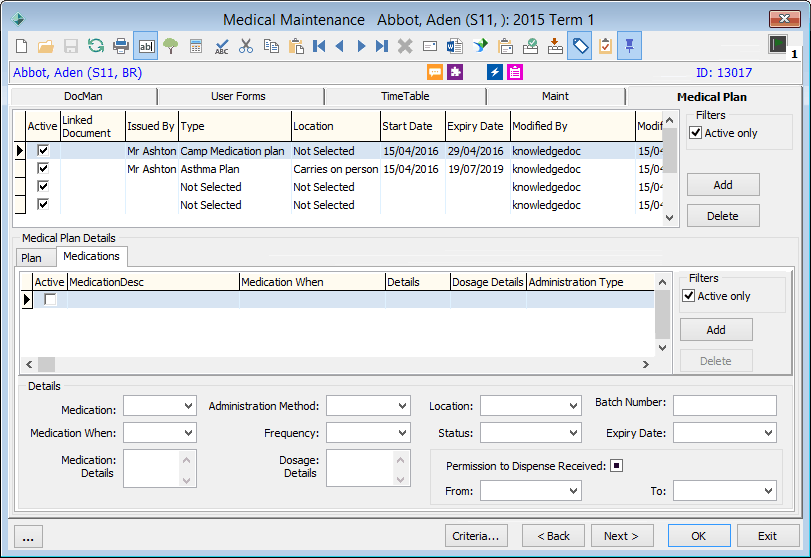811x558 pixels.
Task: Open the calculator icon
Action: click(x=196, y=46)
